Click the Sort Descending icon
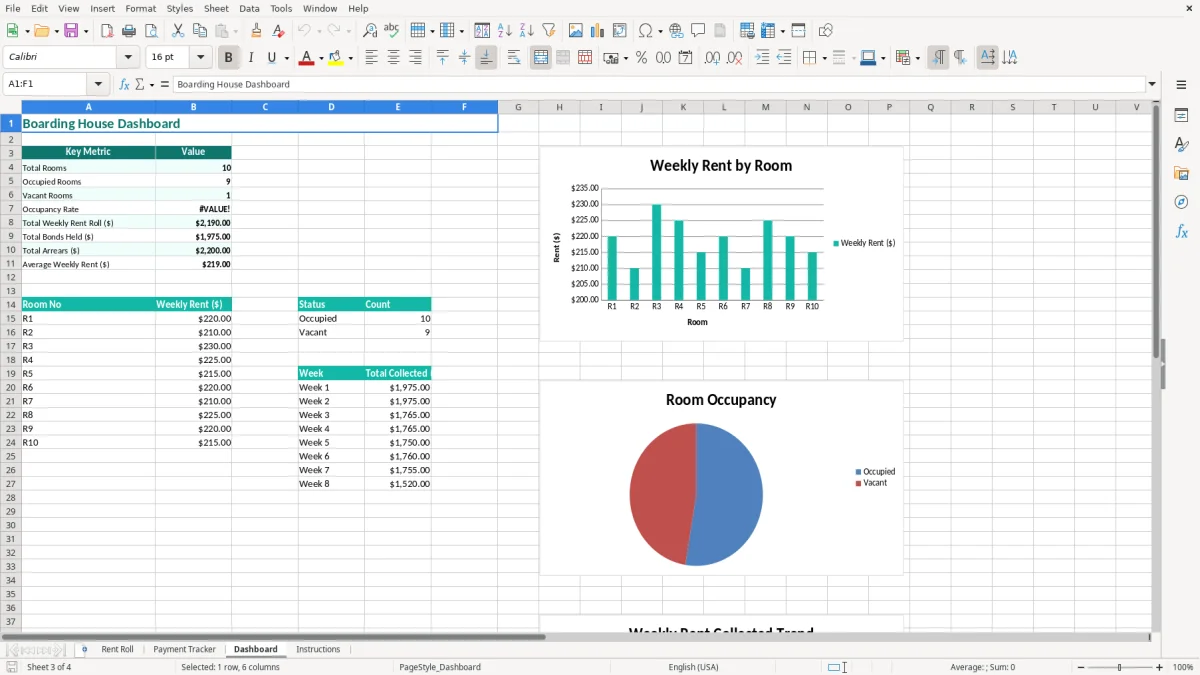Screen dimensions: 1200x675 click(x=527, y=31)
